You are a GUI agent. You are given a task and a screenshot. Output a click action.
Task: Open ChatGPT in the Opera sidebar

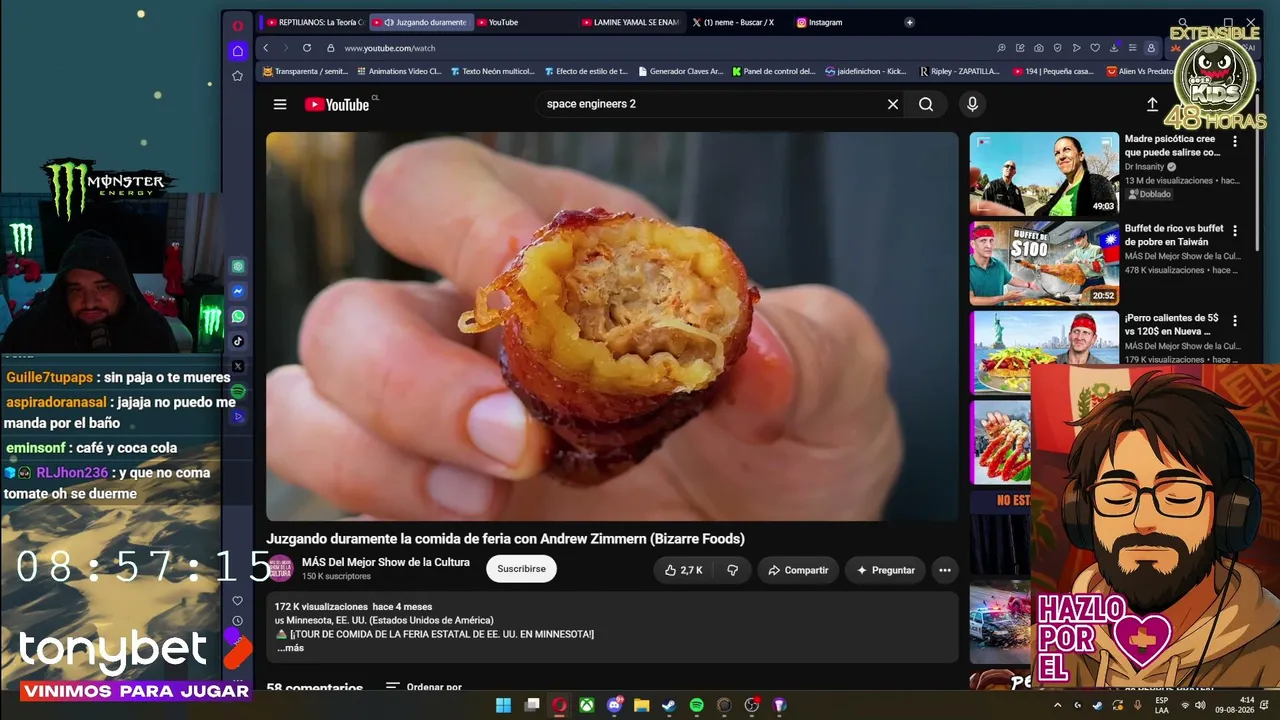(238, 267)
